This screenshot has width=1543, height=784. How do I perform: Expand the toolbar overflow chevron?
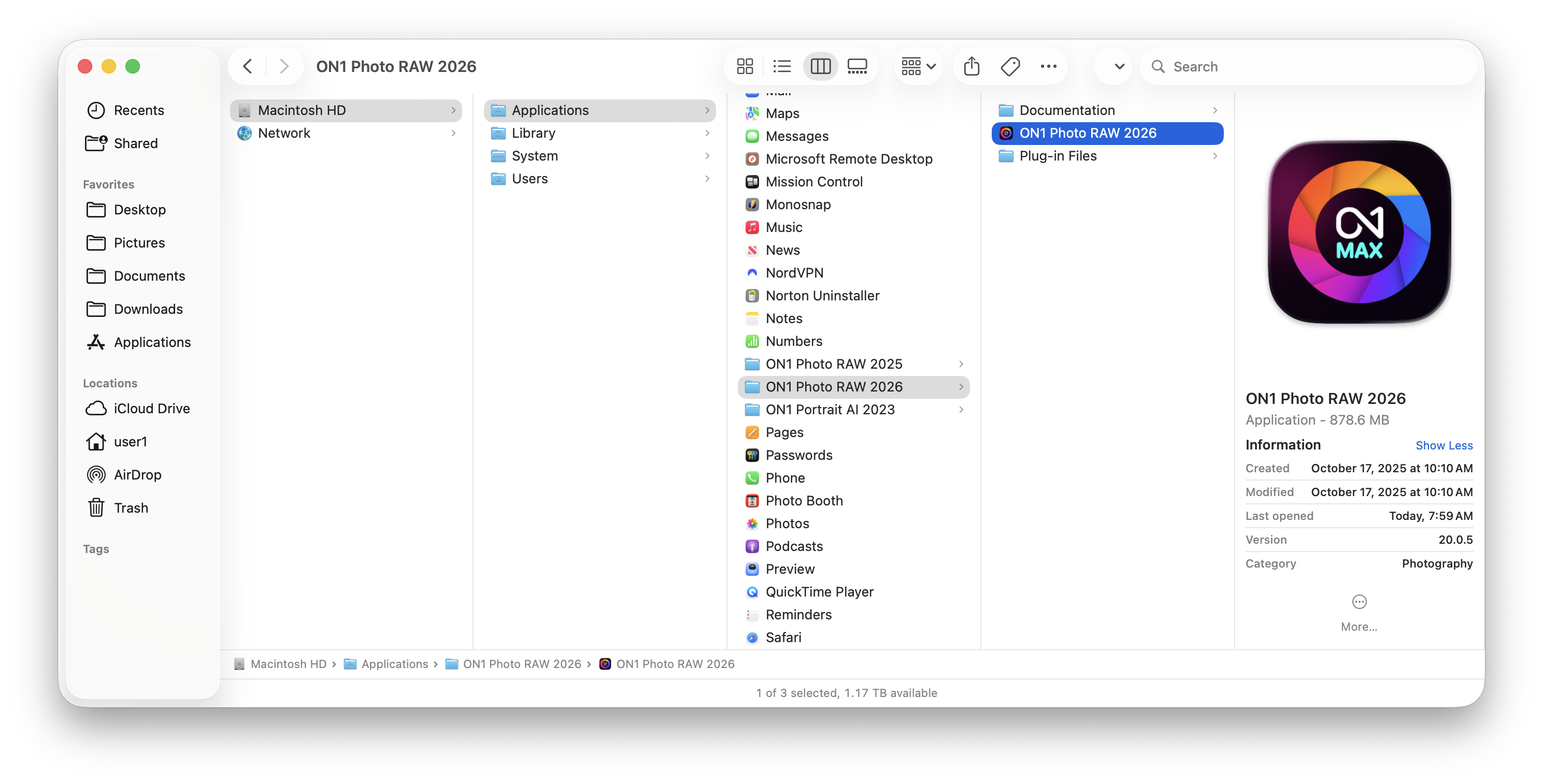click(1118, 66)
